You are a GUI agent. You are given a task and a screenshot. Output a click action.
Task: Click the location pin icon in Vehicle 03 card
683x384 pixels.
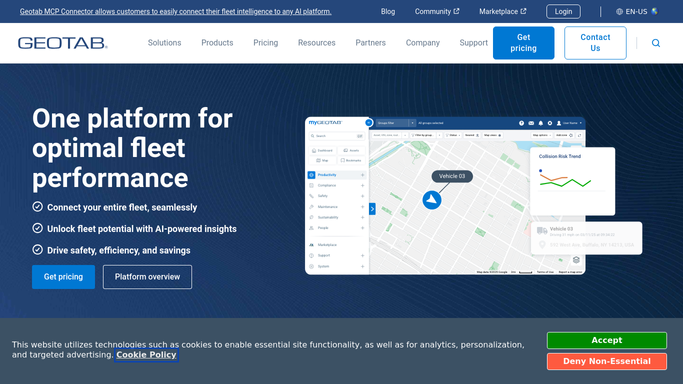(x=542, y=245)
